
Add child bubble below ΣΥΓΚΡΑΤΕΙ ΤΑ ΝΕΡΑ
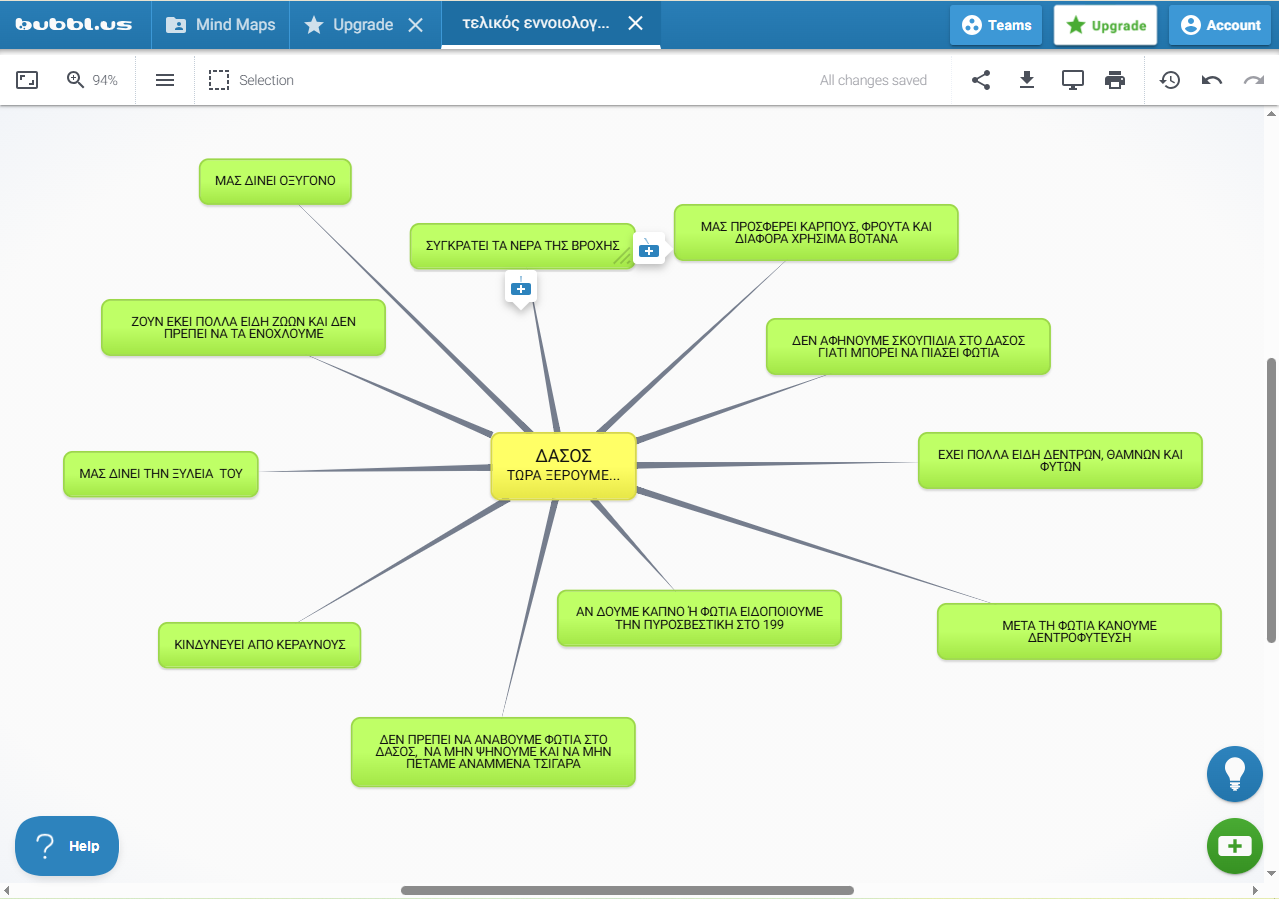520,288
